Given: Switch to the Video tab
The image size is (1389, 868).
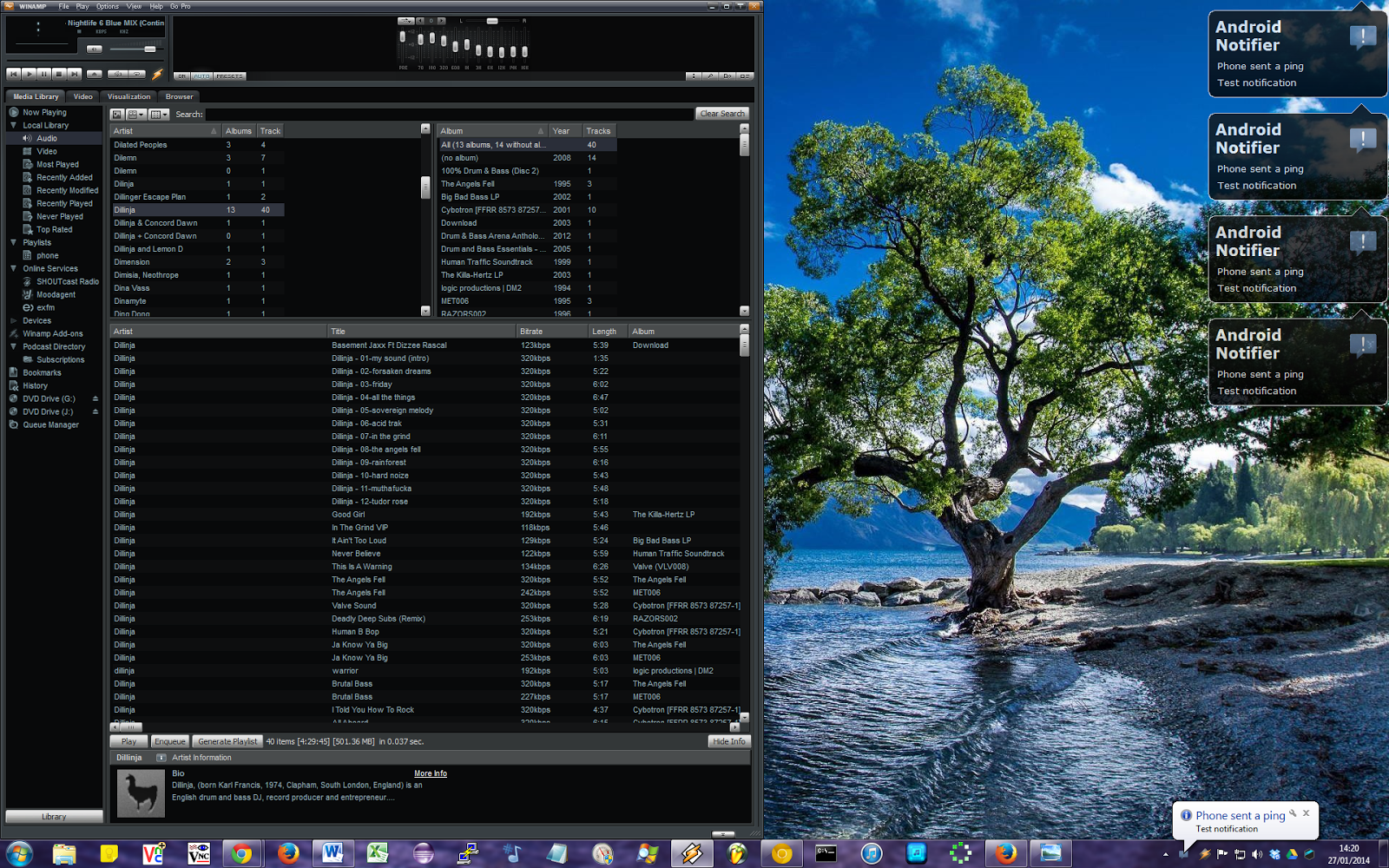Looking at the screenshot, I should point(82,96).
